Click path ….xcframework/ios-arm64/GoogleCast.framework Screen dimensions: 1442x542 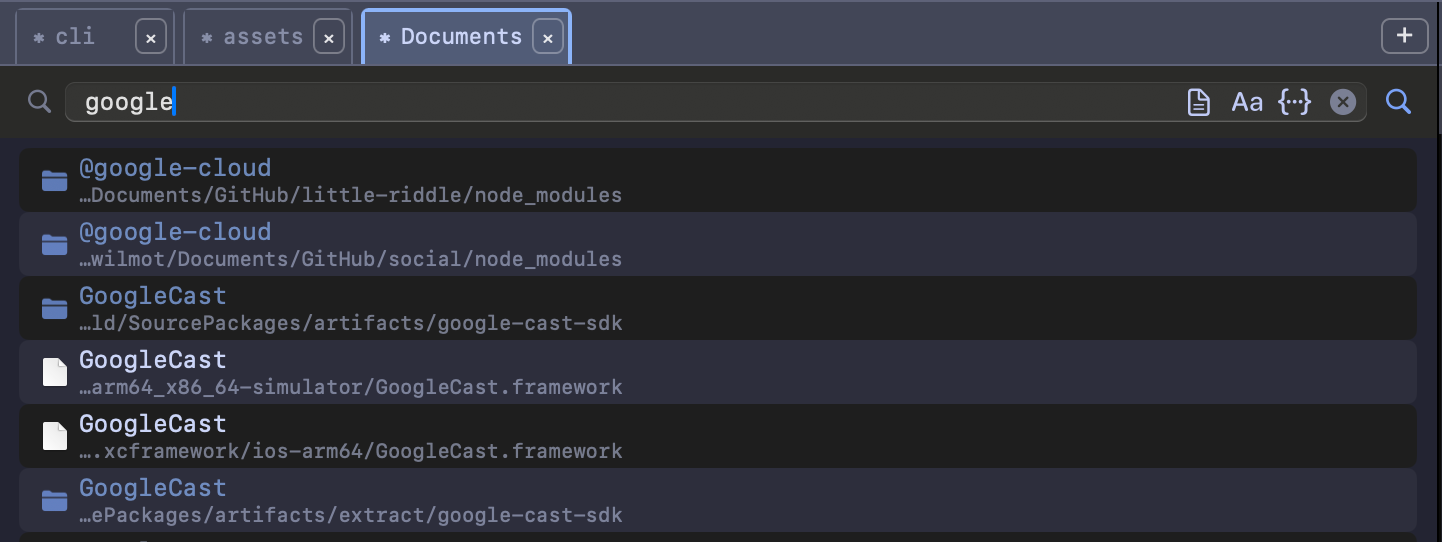(351, 451)
